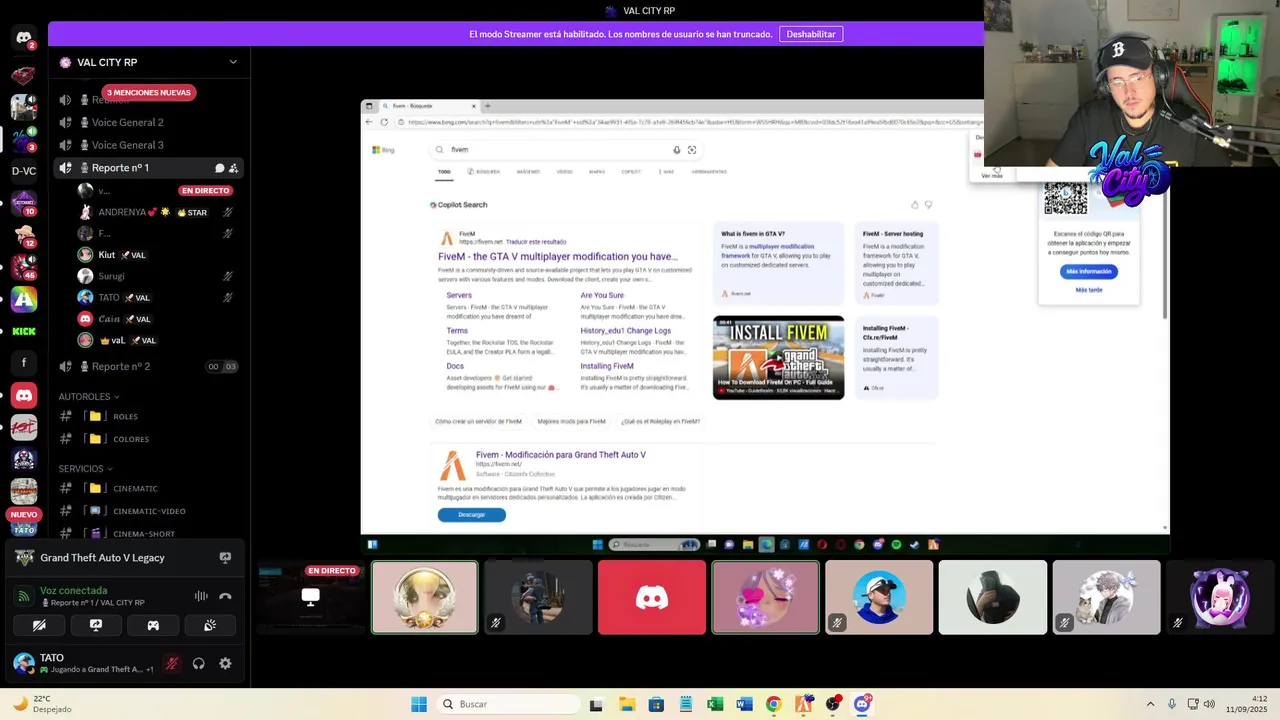Open Grand Theft Auto V Legacy stream icon
Screen dimensions: 1280x720
pos(225,558)
